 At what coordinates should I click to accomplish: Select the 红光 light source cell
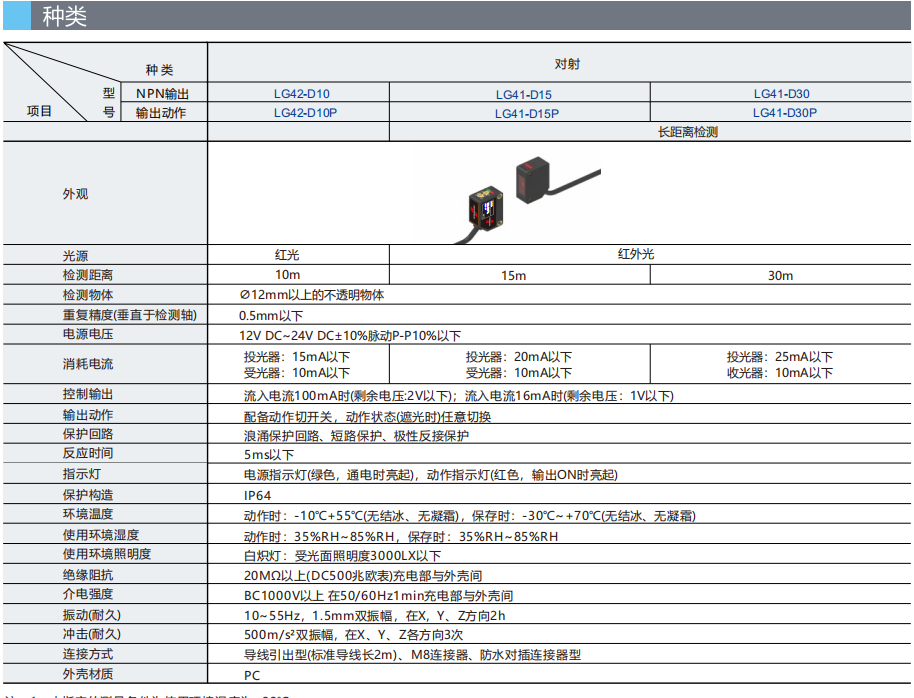pyautogui.click(x=287, y=255)
